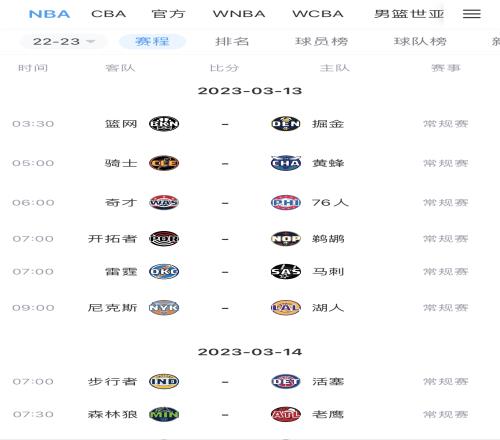Open the Hornets CHA logo
The image size is (500, 440).
point(286,163)
